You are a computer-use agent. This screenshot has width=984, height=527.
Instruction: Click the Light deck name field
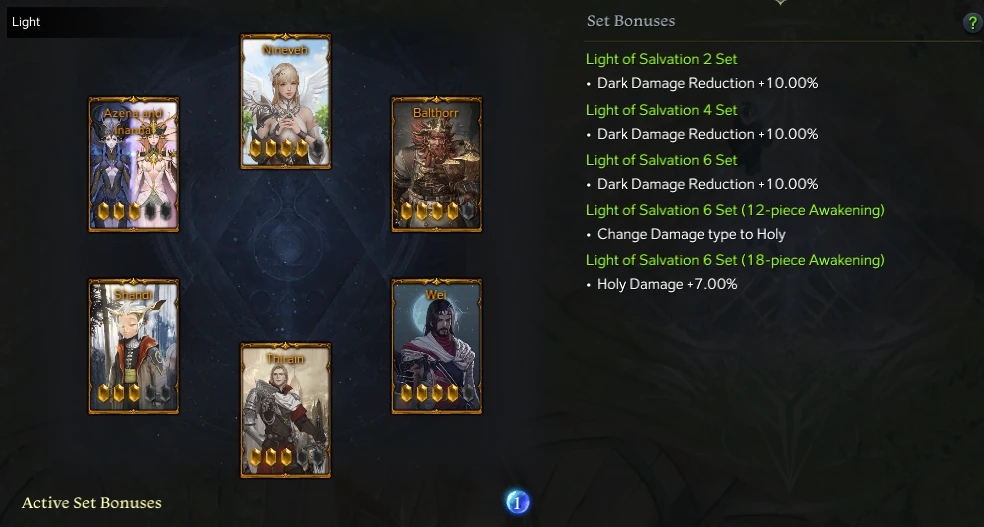(88, 22)
